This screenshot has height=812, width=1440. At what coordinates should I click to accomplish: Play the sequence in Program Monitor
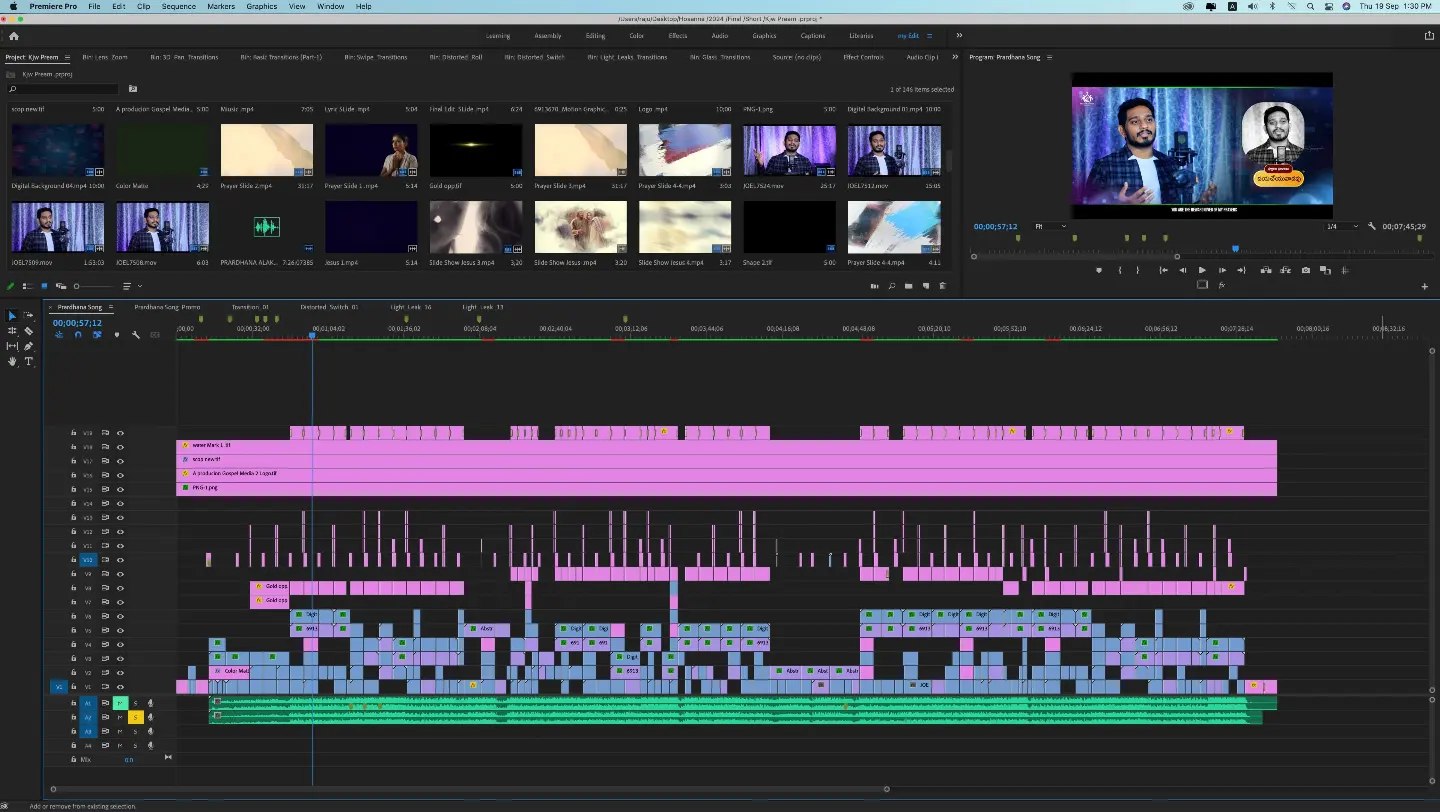click(1202, 270)
